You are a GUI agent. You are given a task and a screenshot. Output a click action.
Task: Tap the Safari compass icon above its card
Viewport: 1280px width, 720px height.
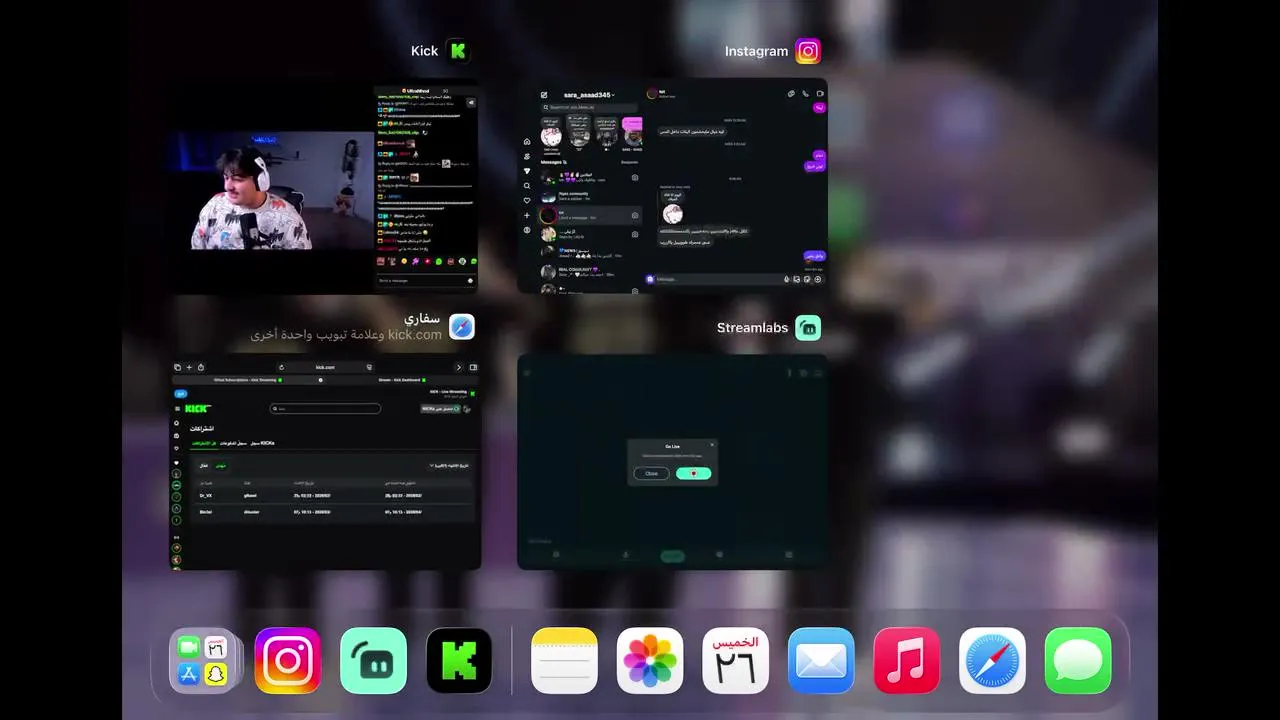461,327
